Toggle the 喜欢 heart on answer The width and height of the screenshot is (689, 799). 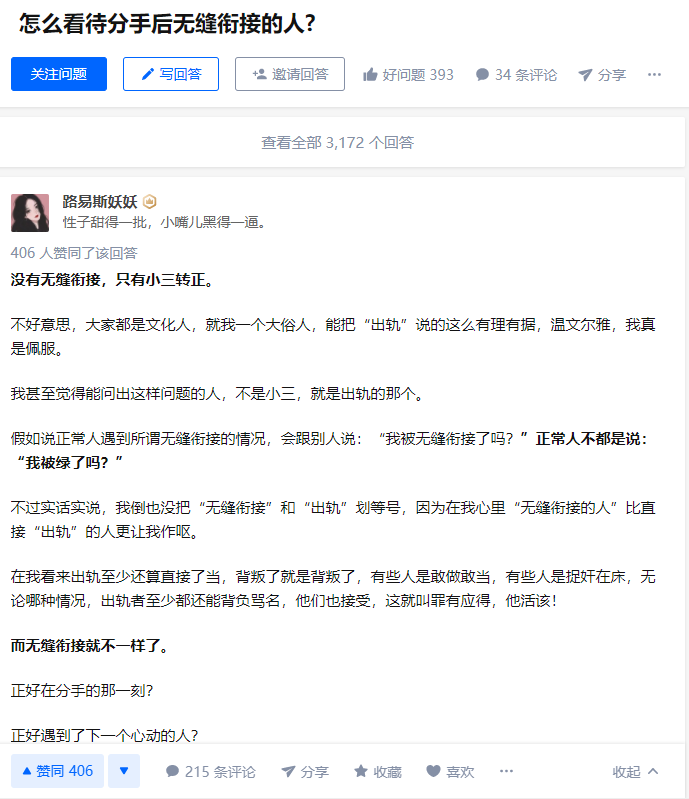(x=450, y=771)
